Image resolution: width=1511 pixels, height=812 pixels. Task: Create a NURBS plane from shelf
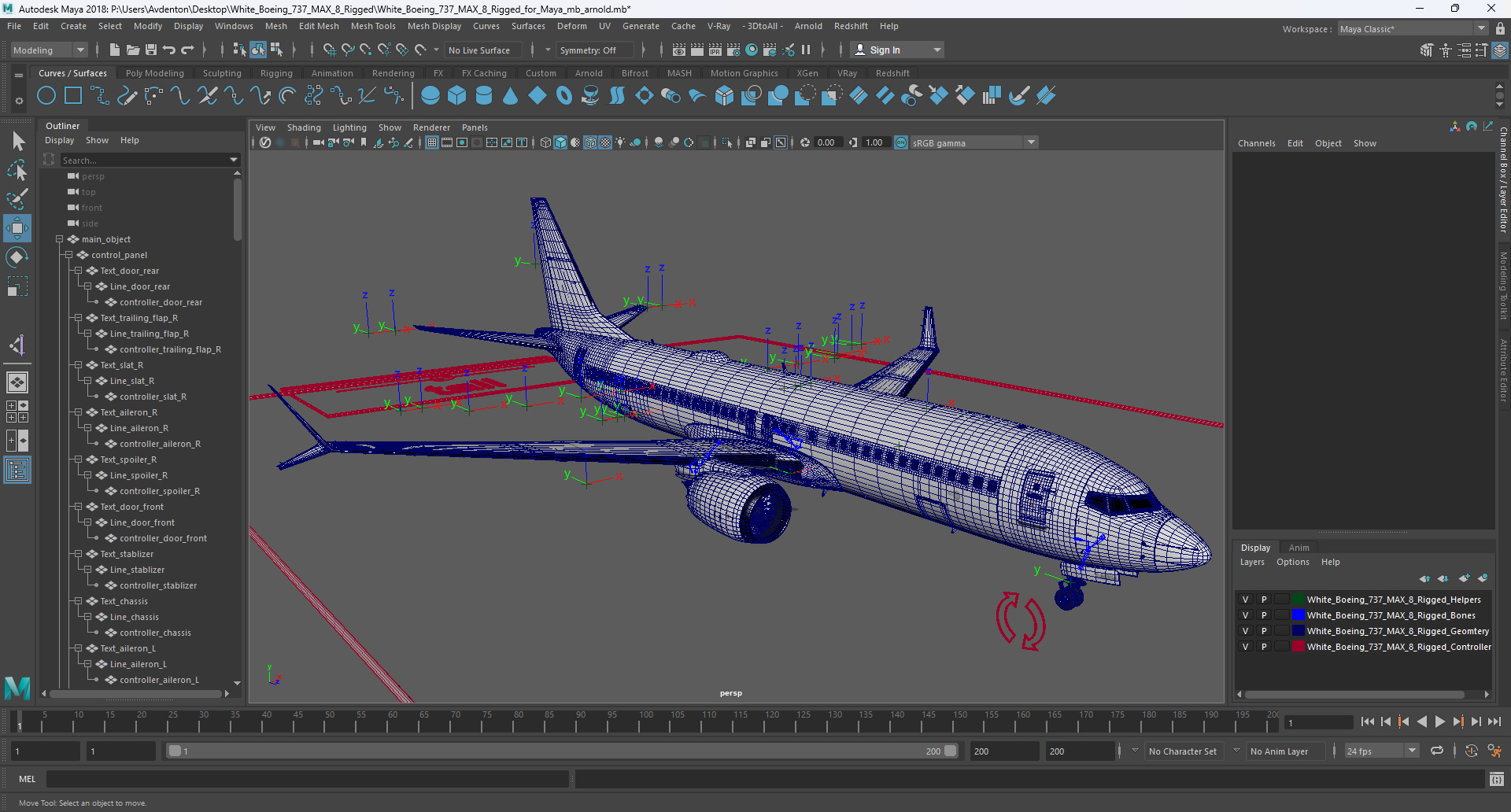pos(538,96)
